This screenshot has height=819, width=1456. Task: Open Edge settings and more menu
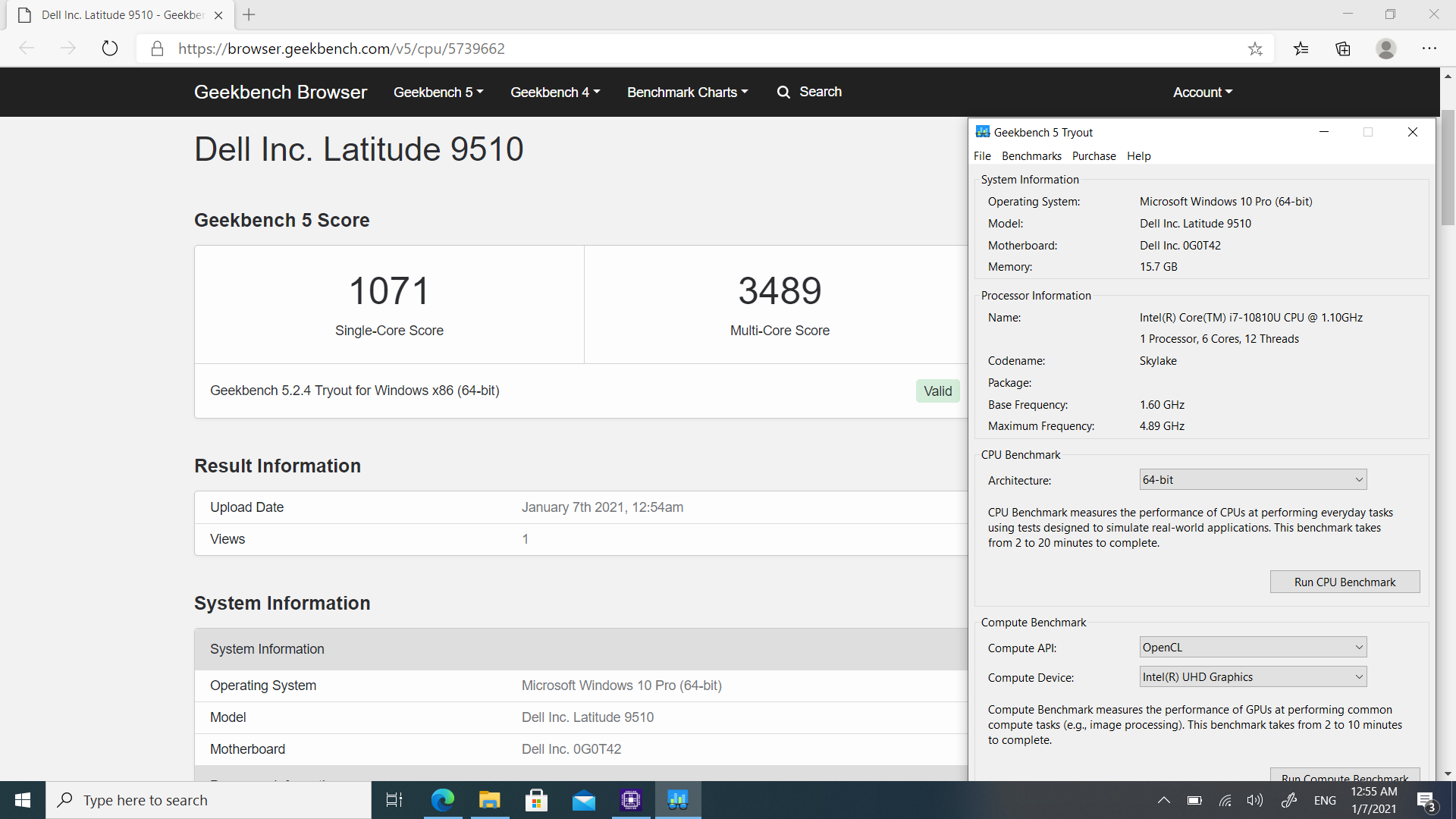[1429, 49]
